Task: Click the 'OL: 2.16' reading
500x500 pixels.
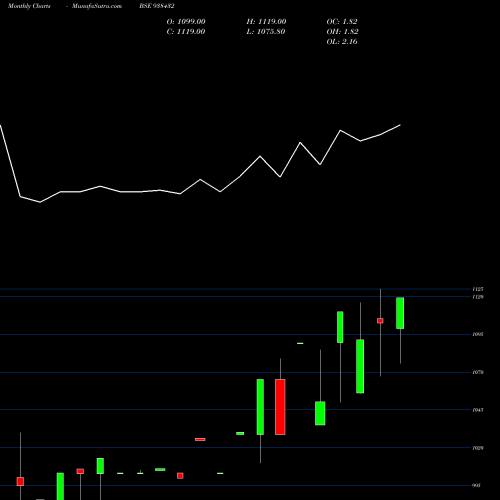Action: pos(342,42)
